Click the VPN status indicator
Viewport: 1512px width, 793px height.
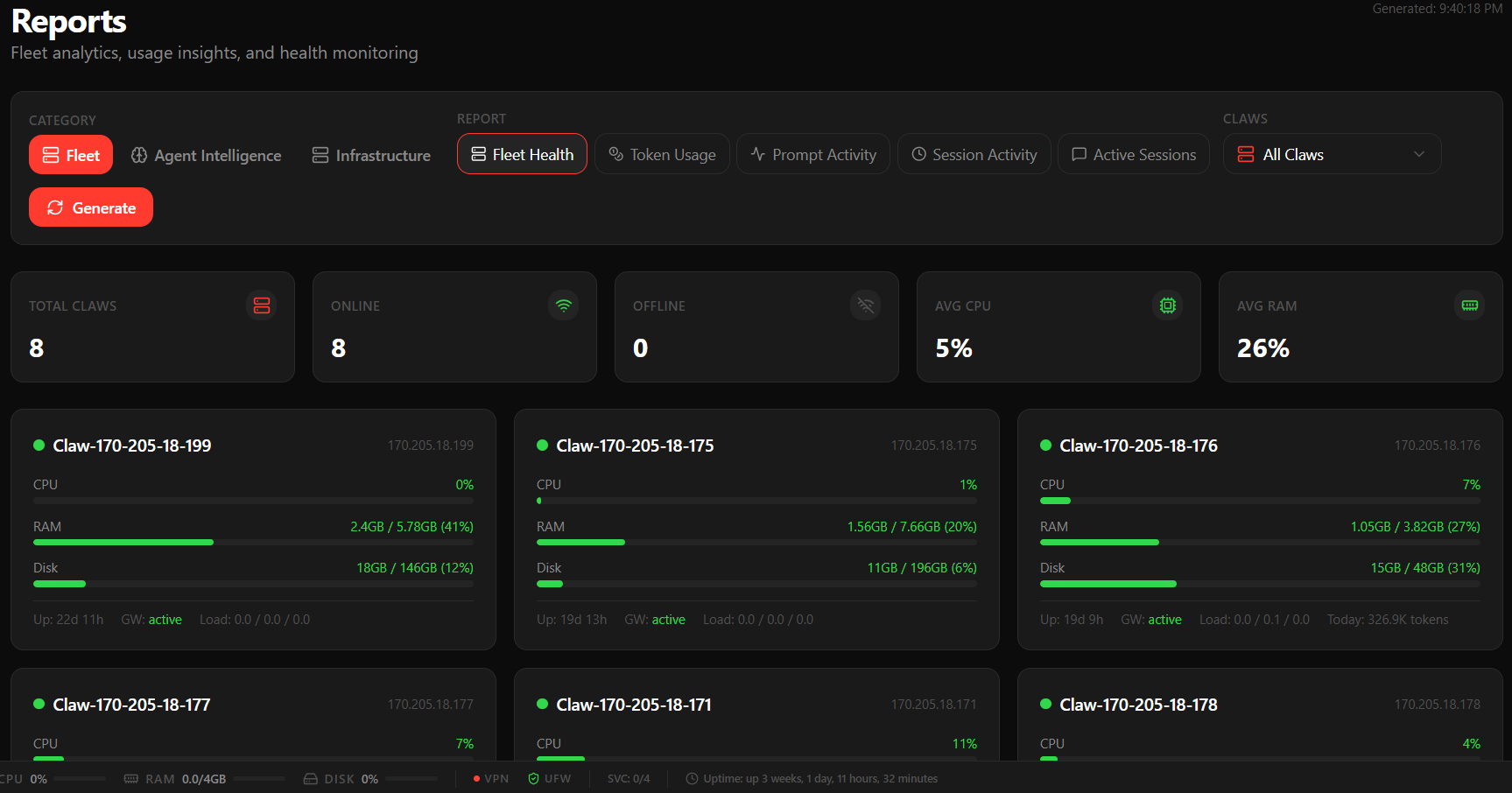490,778
